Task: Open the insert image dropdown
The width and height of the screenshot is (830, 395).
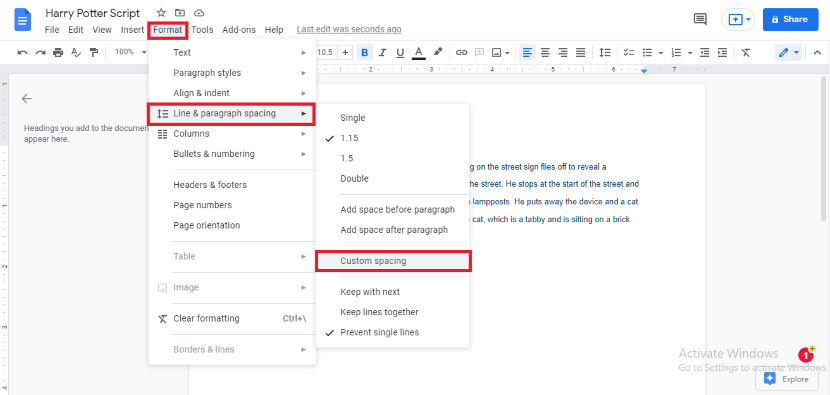Action: click(500, 52)
